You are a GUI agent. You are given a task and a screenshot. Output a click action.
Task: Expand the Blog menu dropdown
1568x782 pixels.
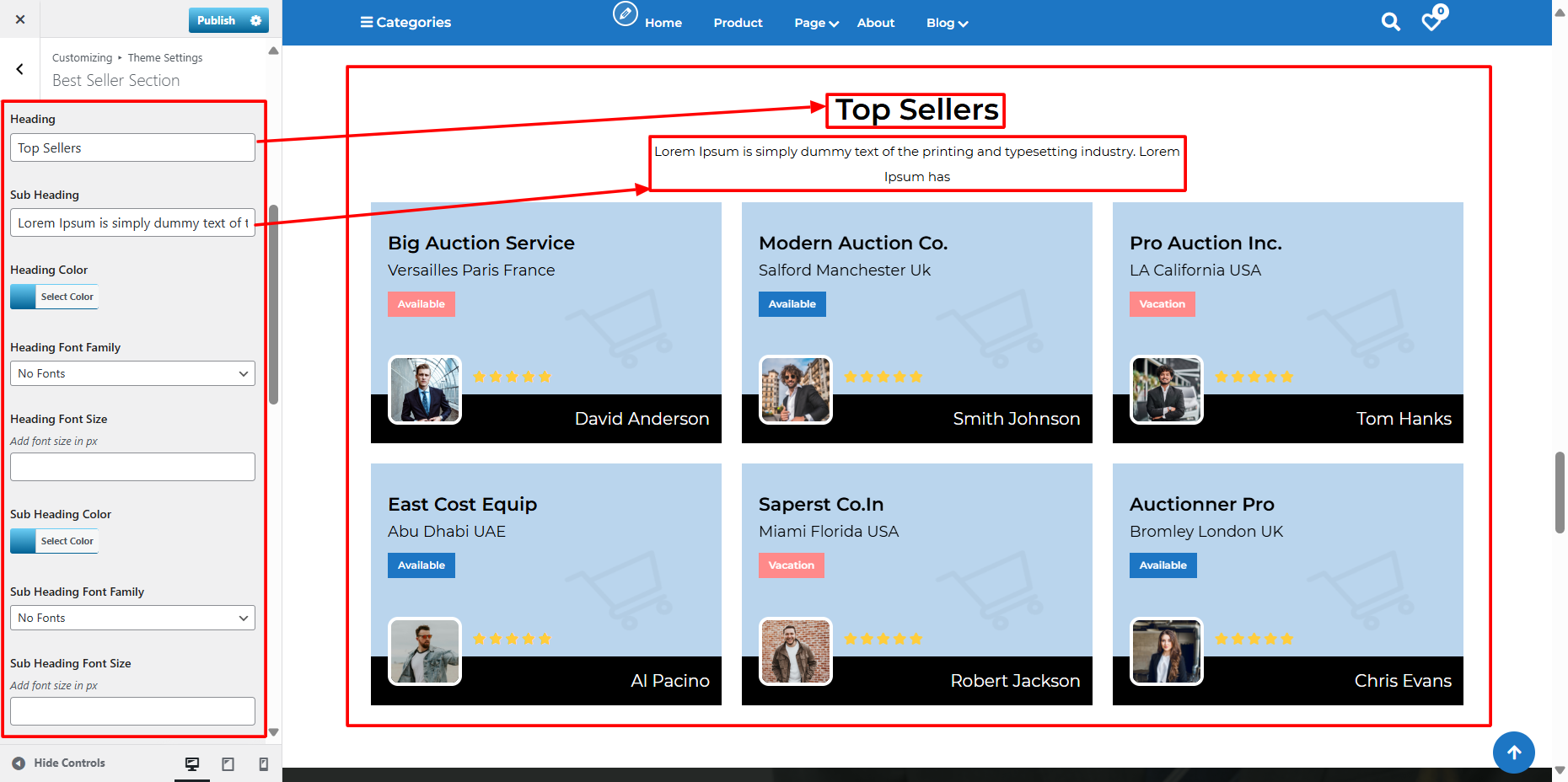(947, 23)
